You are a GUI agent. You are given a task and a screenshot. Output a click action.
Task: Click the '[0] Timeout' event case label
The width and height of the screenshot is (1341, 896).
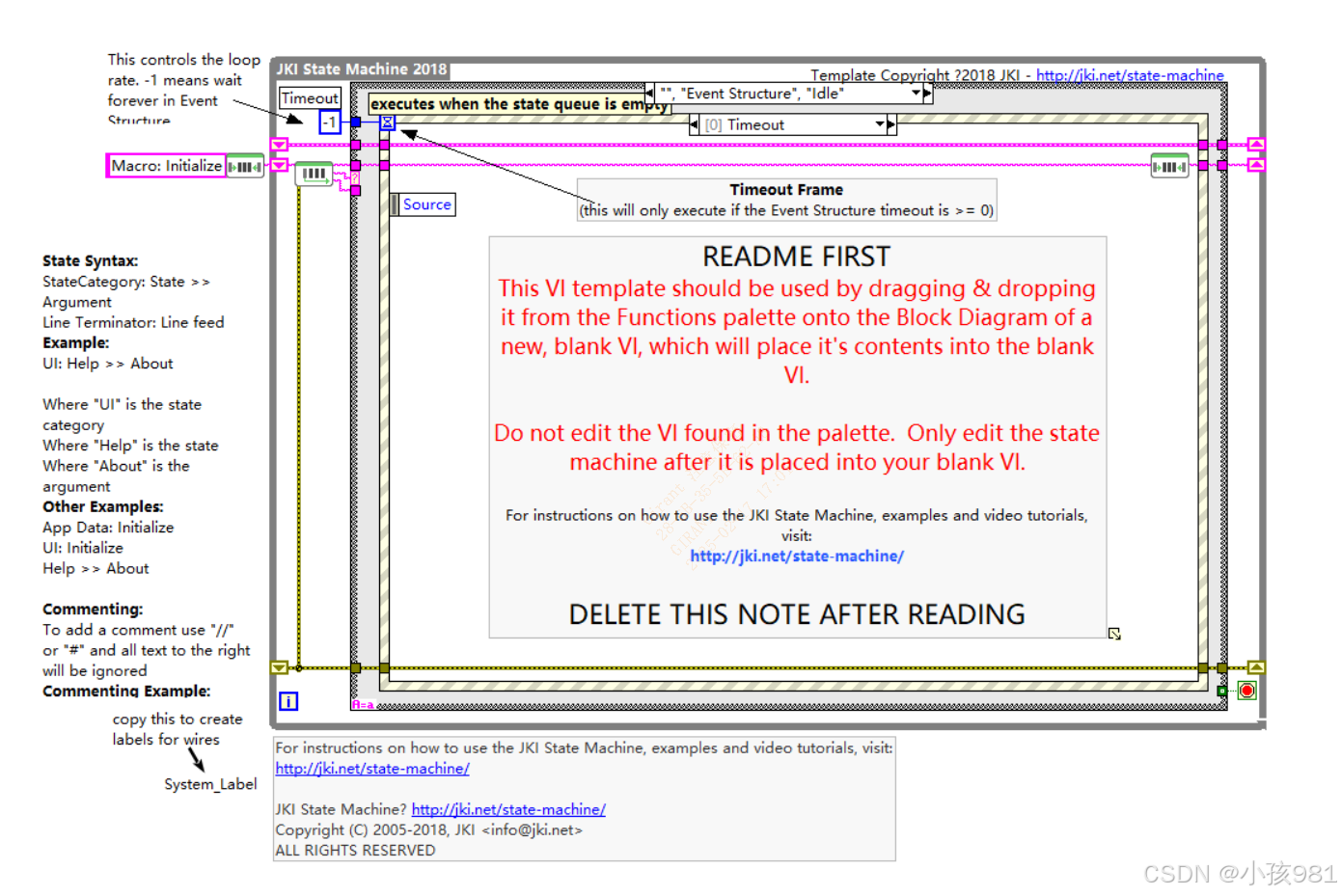click(x=744, y=124)
